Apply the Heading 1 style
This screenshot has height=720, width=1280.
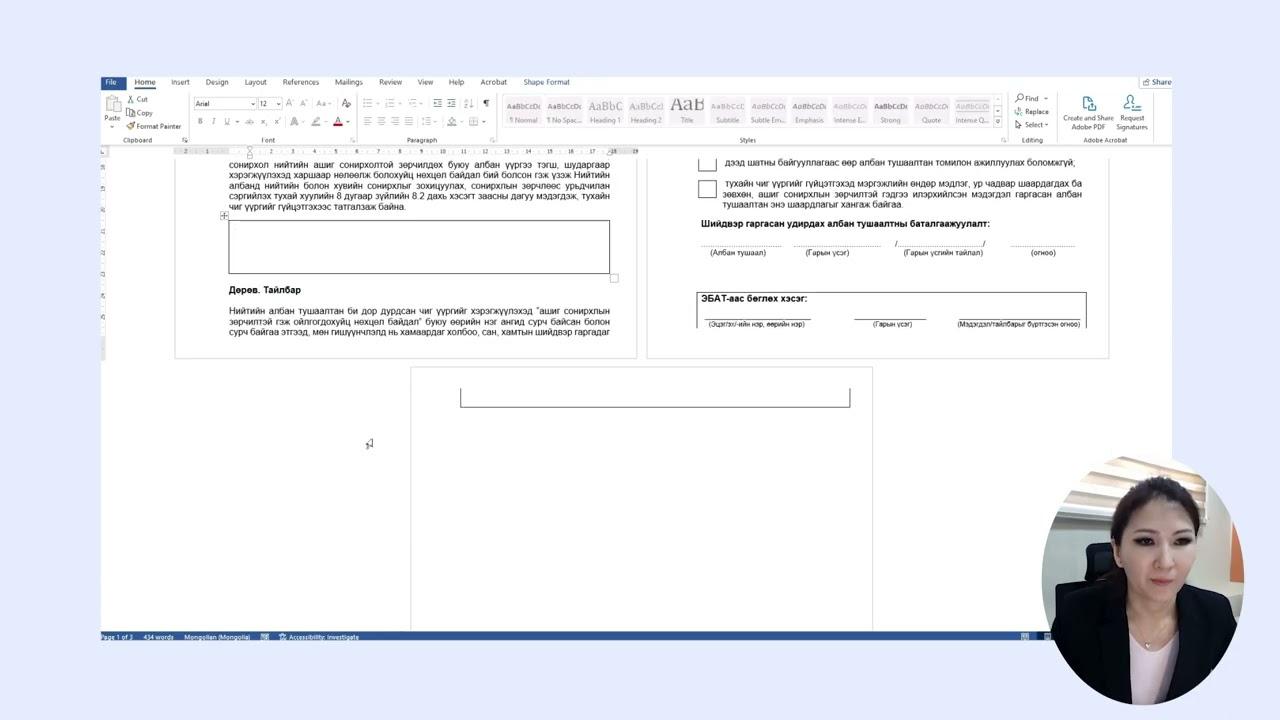tap(604, 110)
